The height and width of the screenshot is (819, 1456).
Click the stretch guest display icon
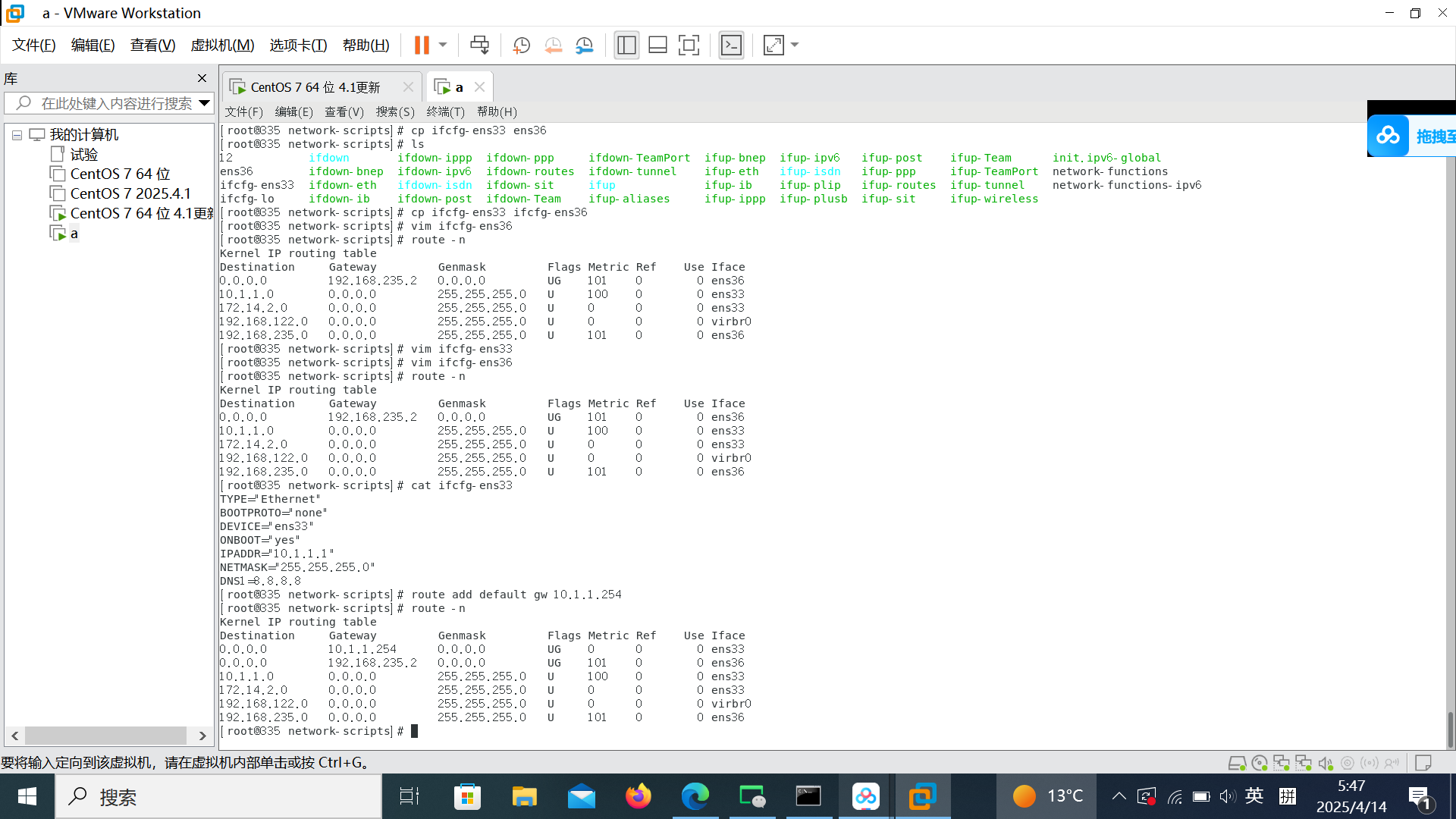[x=773, y=45]
